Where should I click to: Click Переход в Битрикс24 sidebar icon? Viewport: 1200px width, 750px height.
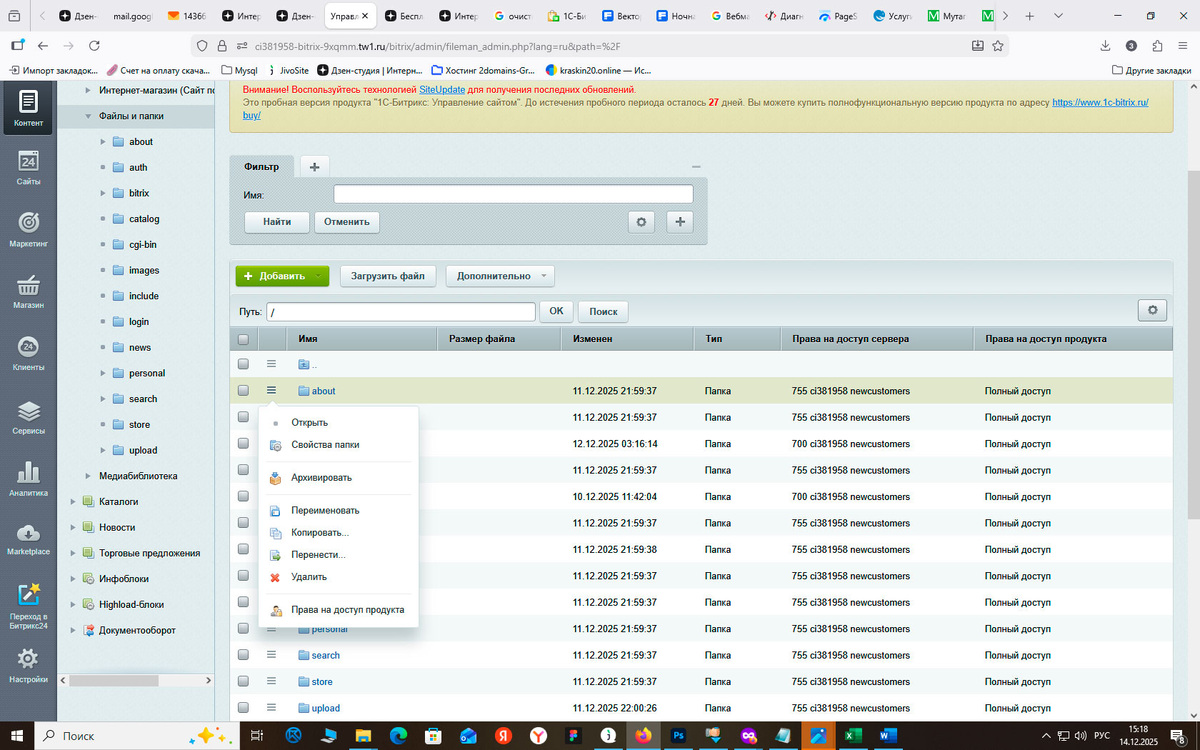pos(28,603)
